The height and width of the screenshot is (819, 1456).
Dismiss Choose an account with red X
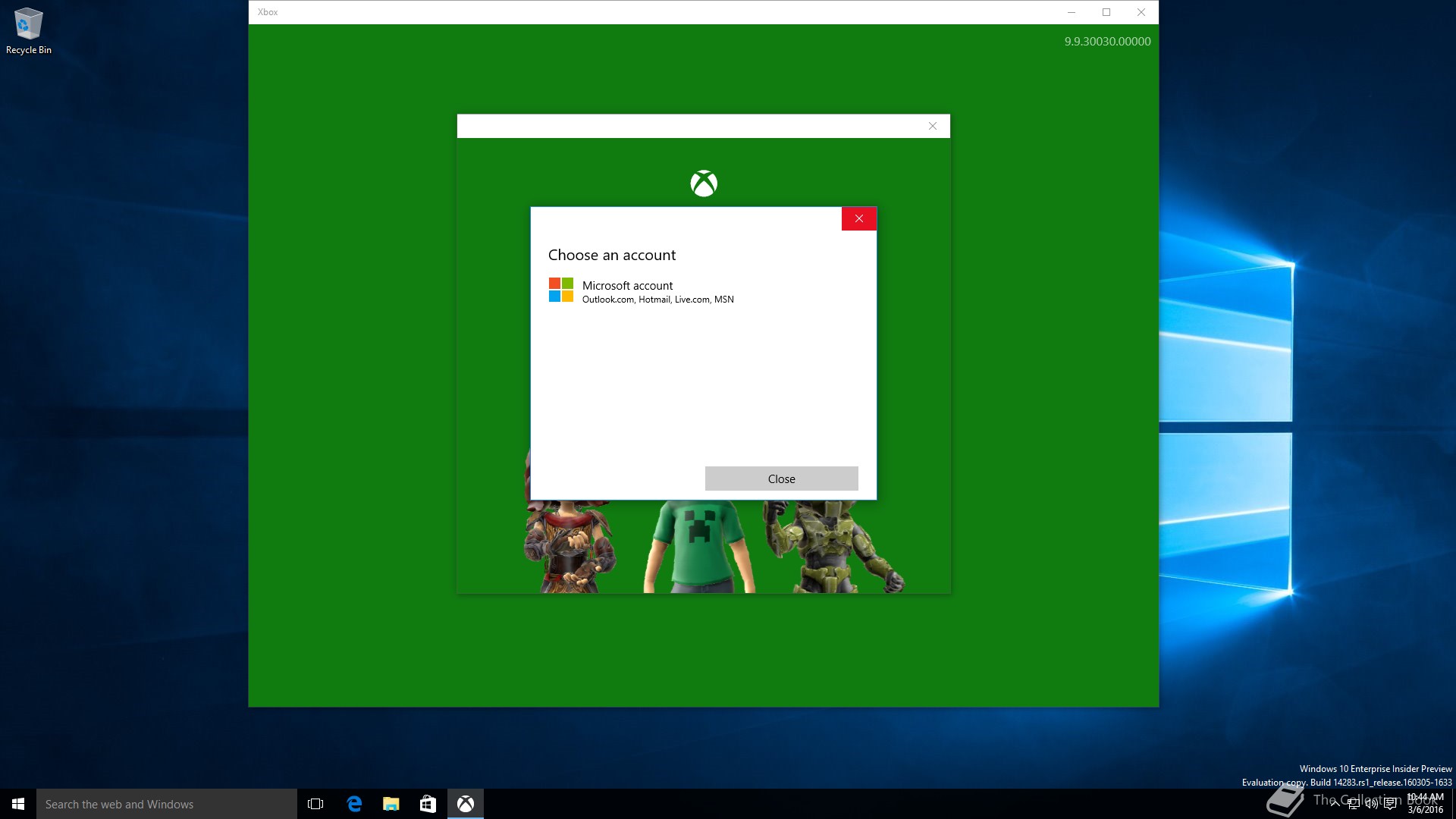point(858,218)
